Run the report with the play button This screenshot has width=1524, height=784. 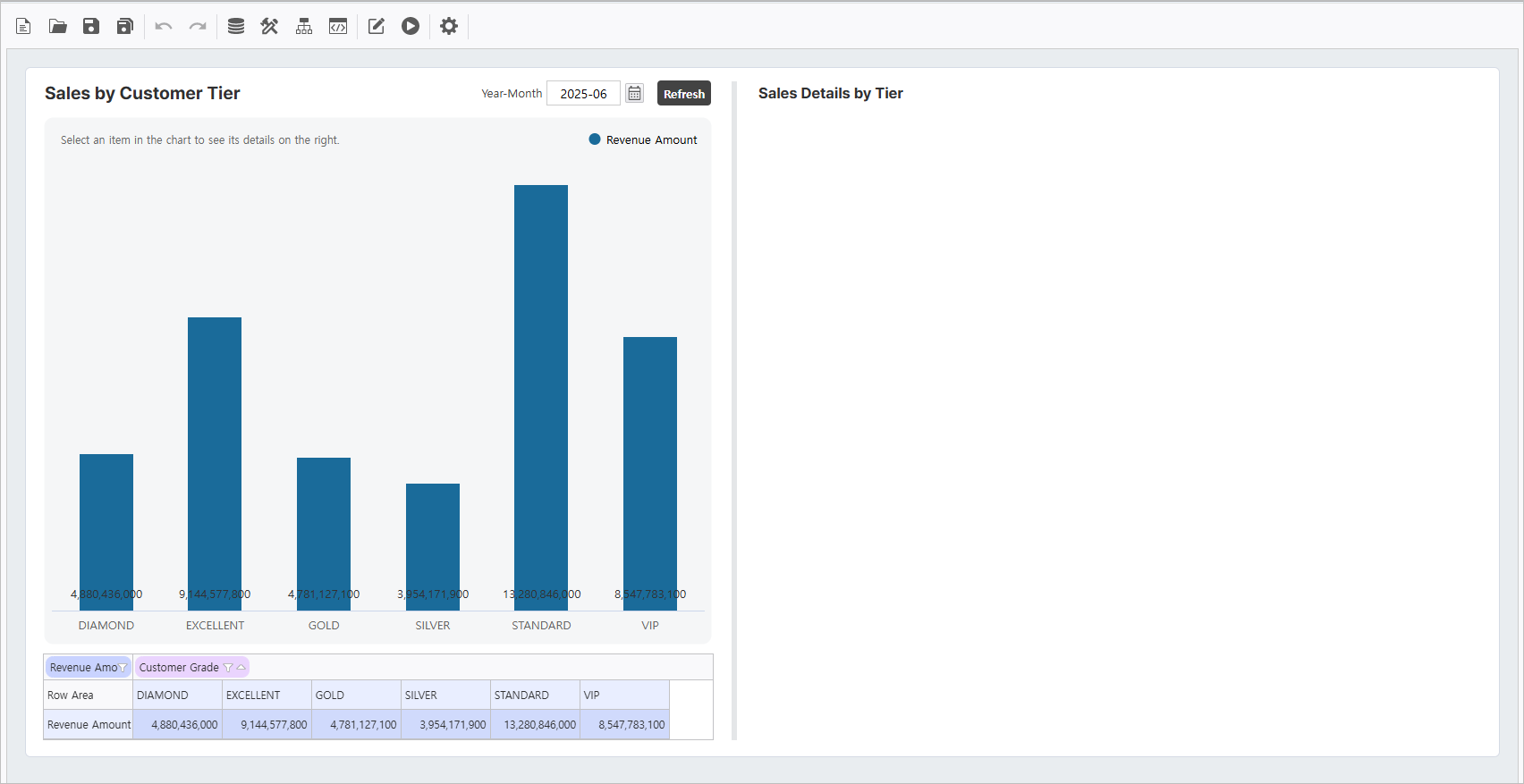tap(411, 26)
